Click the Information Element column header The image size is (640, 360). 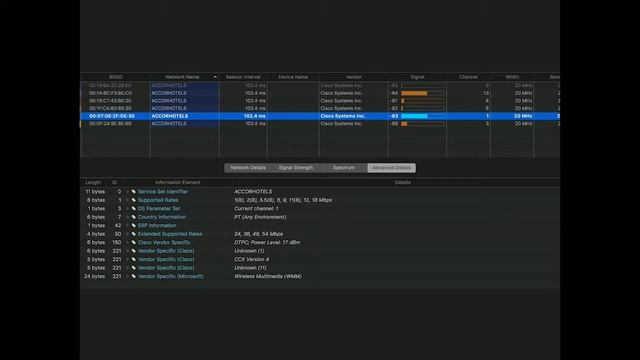click(x=178, y=182)
